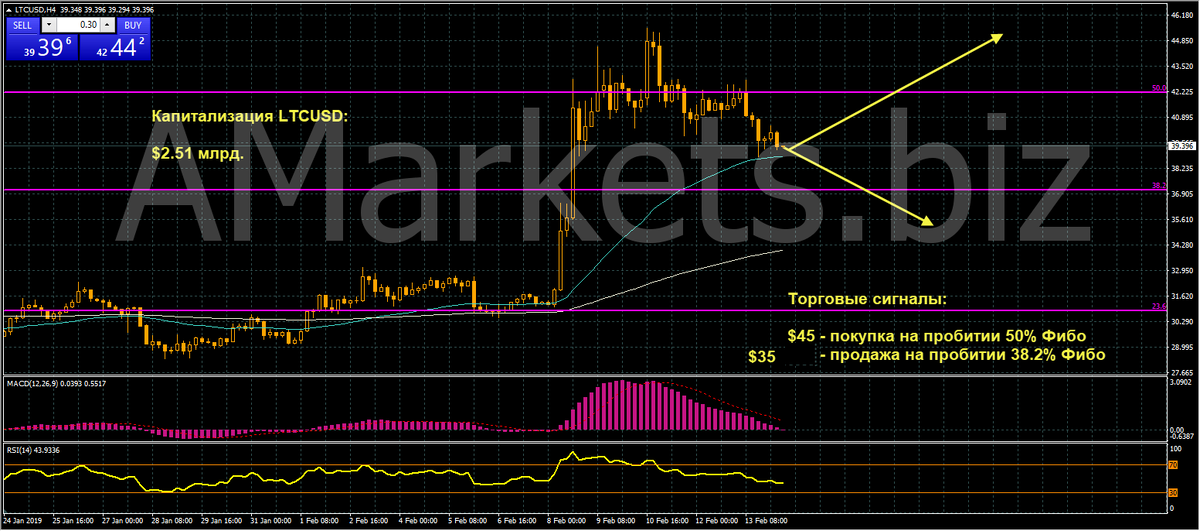1200x531 pixels.
Task: Click the MACD scale value 3.0902
Action: pos(1182,383)
